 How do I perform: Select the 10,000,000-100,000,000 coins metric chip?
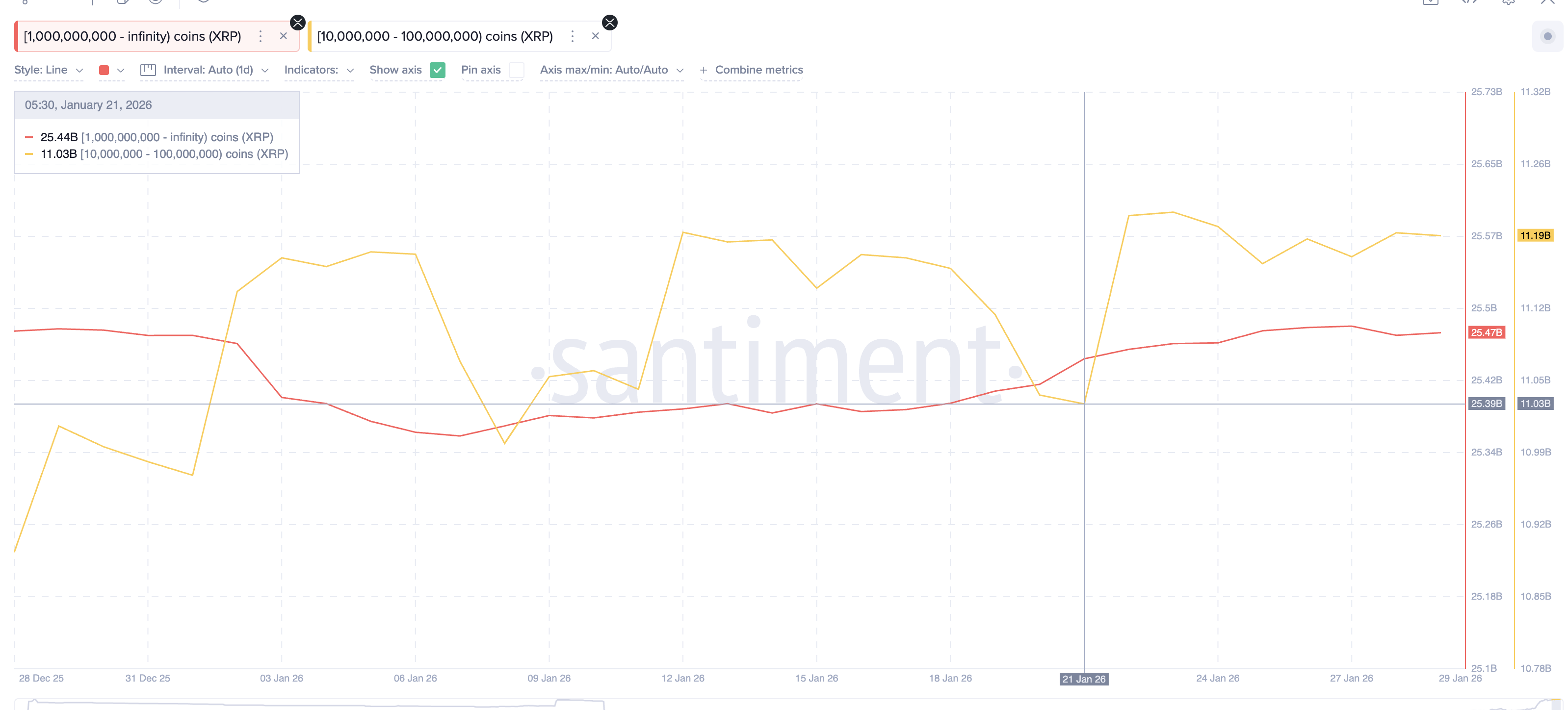(435, 36)
